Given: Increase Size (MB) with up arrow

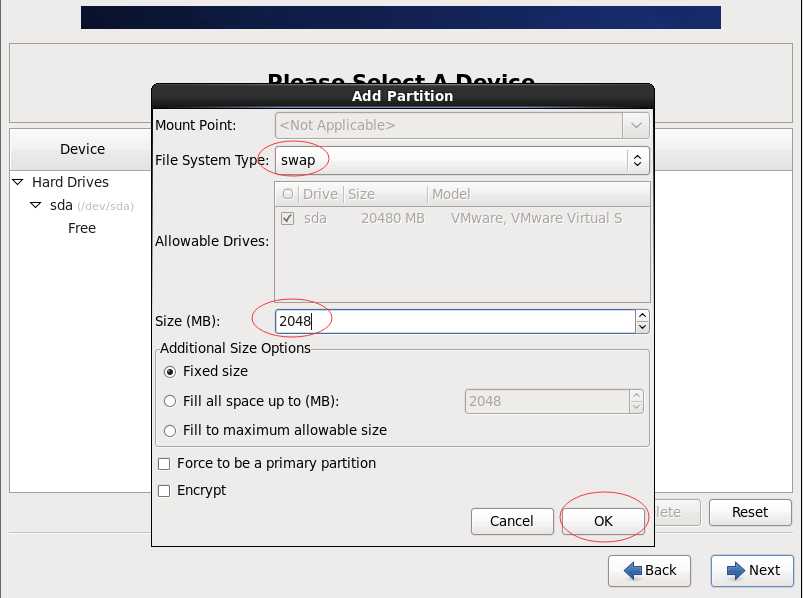Looking at the screenshot, I should tap(642, 315).
